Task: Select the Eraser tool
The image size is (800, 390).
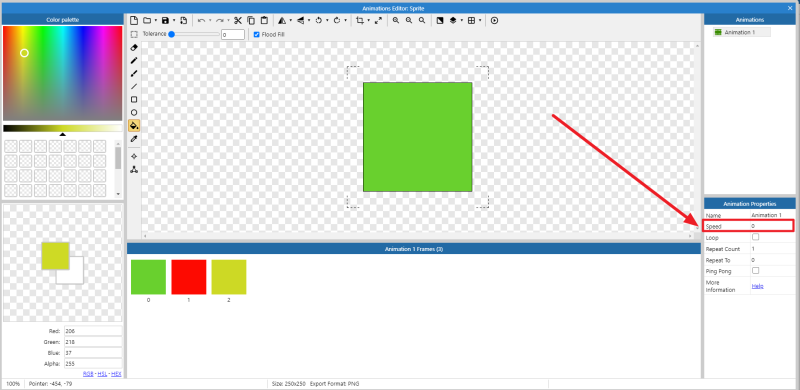Action: 134,47
